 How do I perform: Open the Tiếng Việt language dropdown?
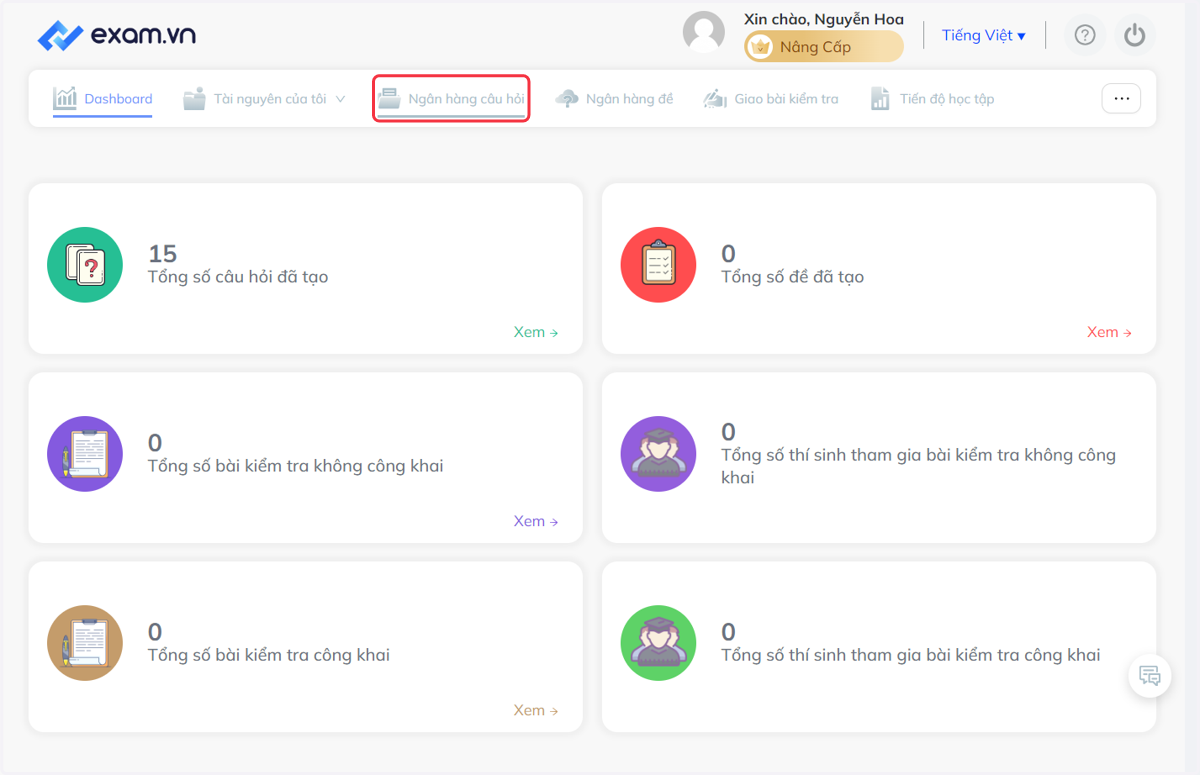coord(984,35)
